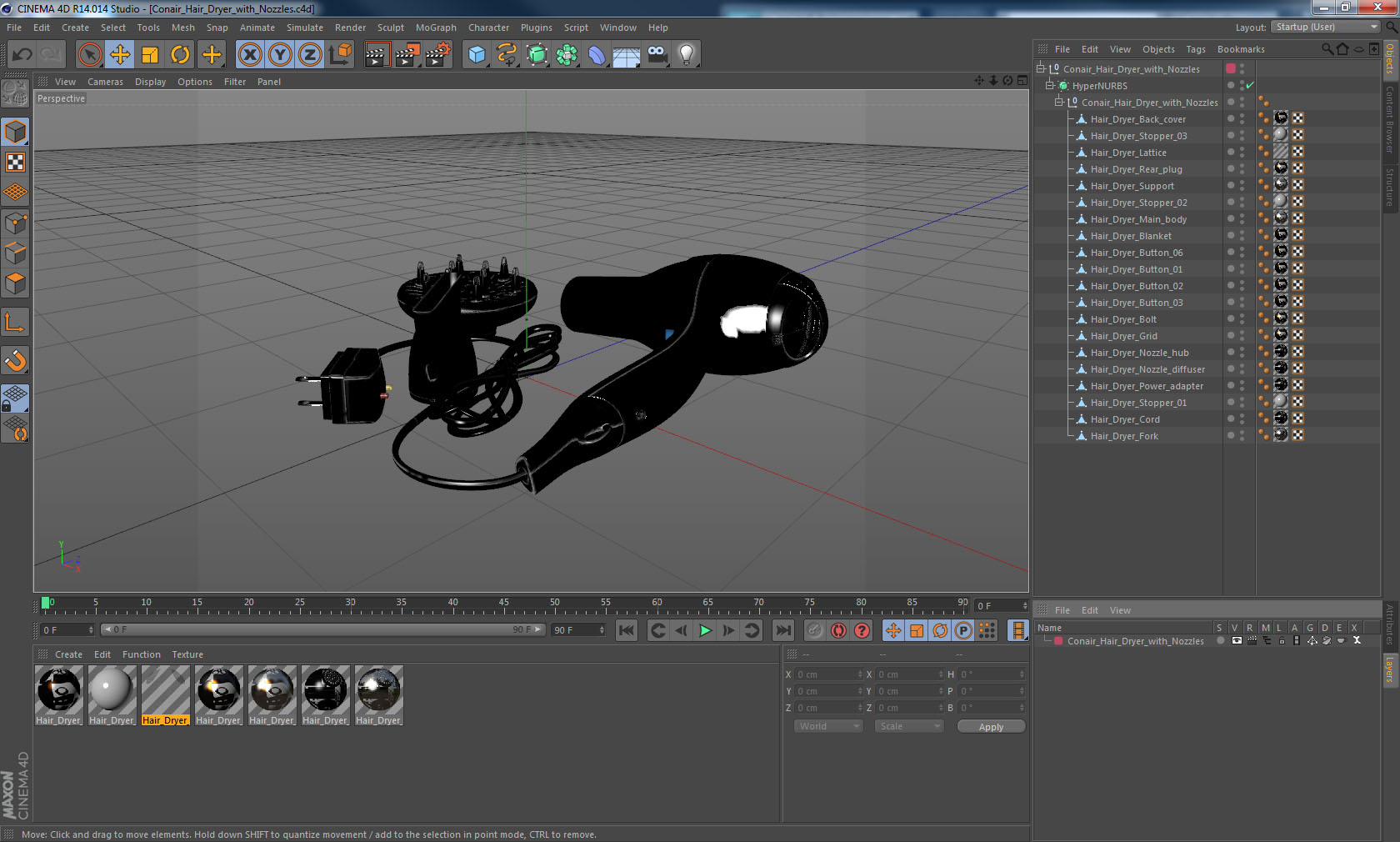
Task: Record active objects keyframe
Action: point(815,630)
